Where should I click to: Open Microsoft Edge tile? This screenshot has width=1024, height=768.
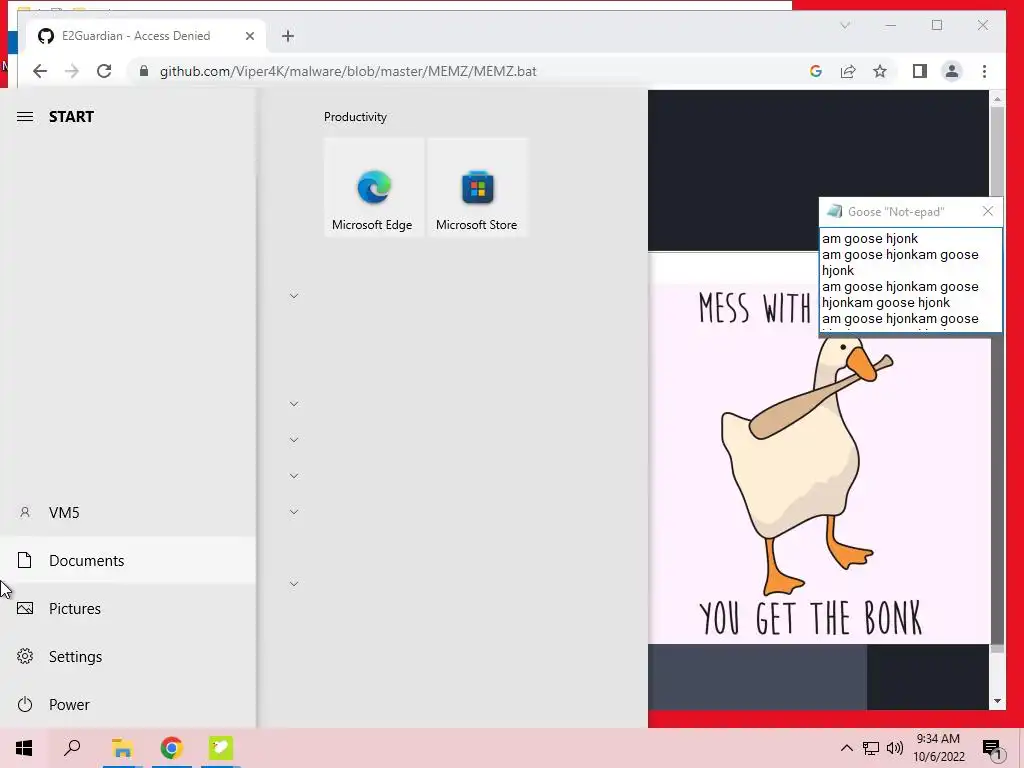pyautogui.click(x=373, y=187)
